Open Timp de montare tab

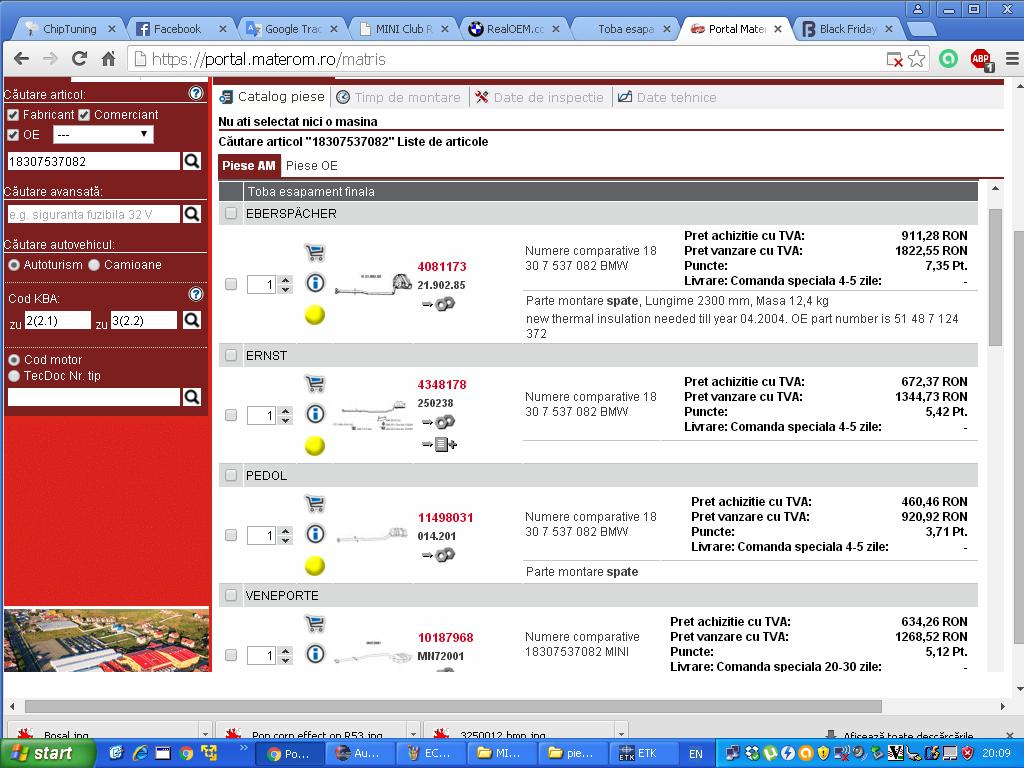pos(398,97)
